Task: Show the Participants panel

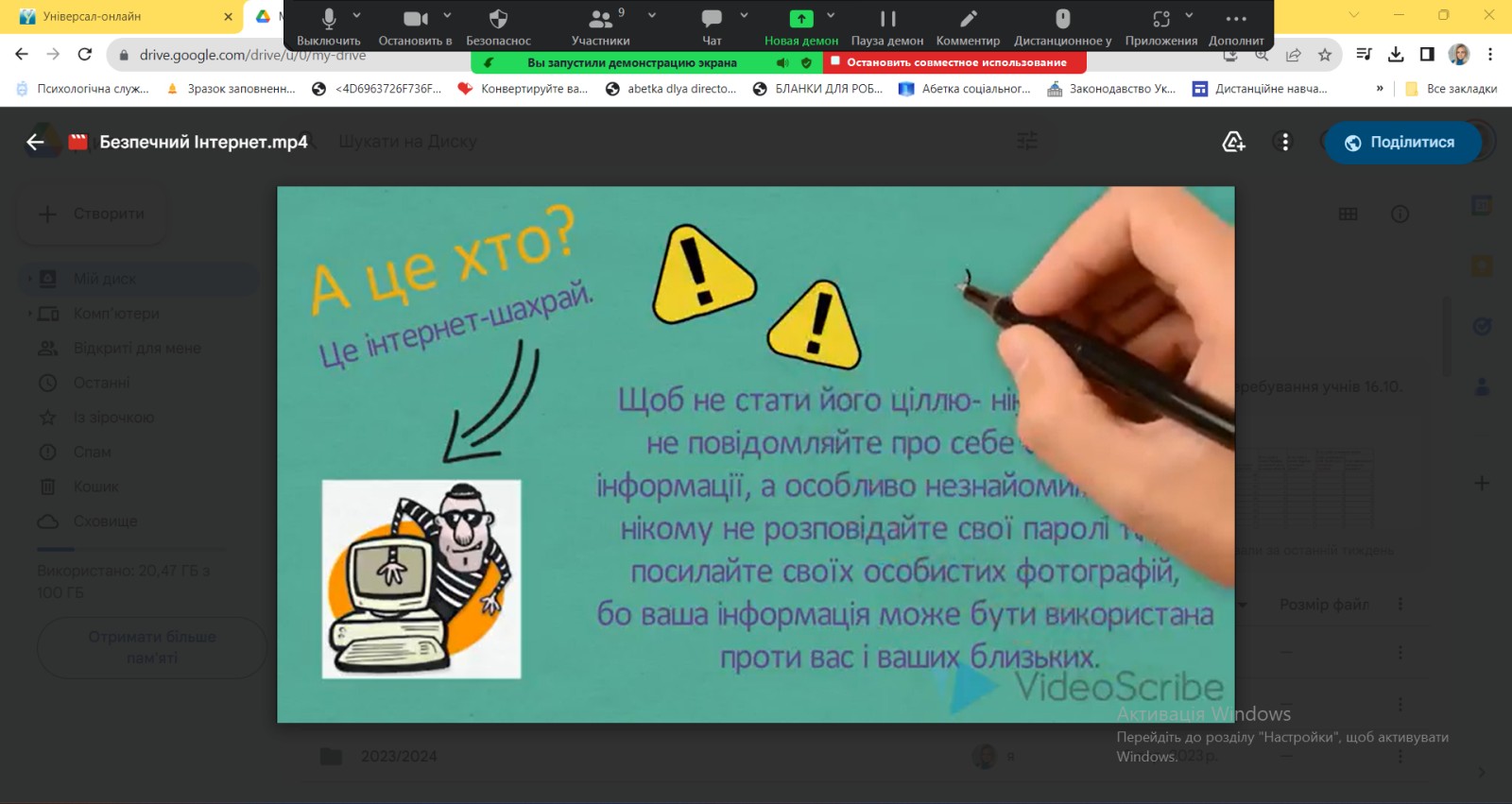Action: (600, 26)
